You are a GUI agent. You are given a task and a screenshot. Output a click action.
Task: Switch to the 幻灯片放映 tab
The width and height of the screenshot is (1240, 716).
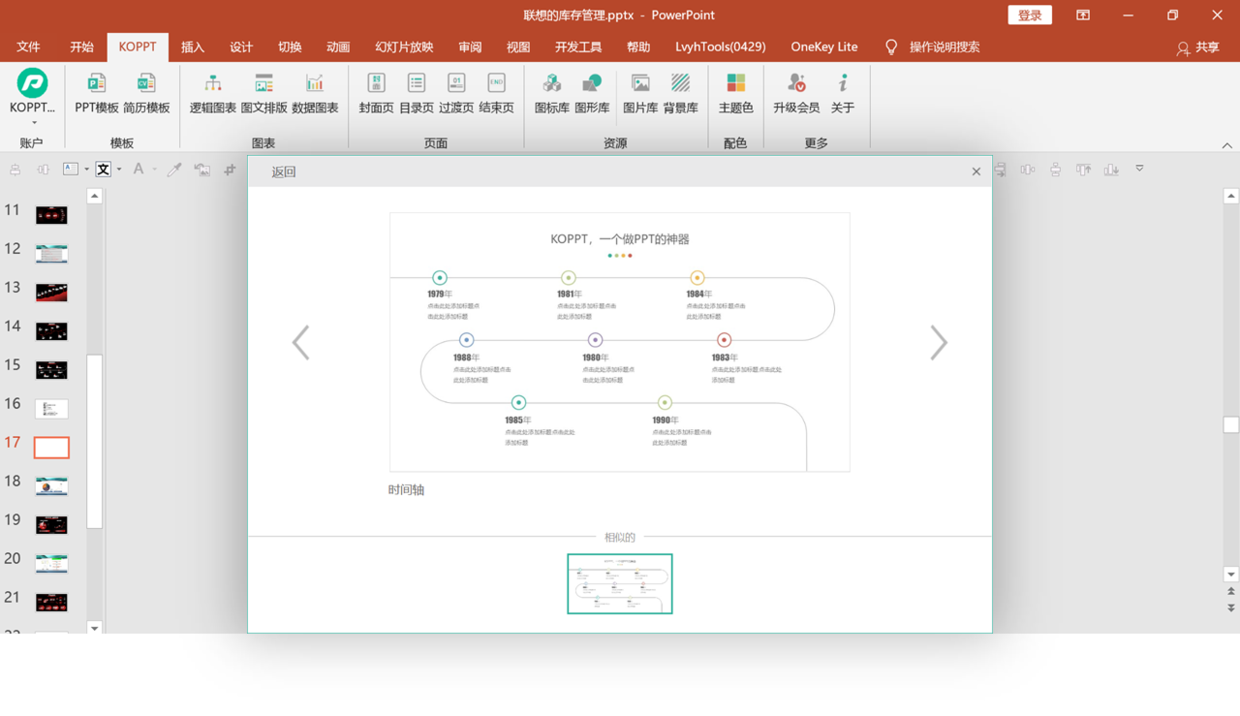tap(404, 47)
